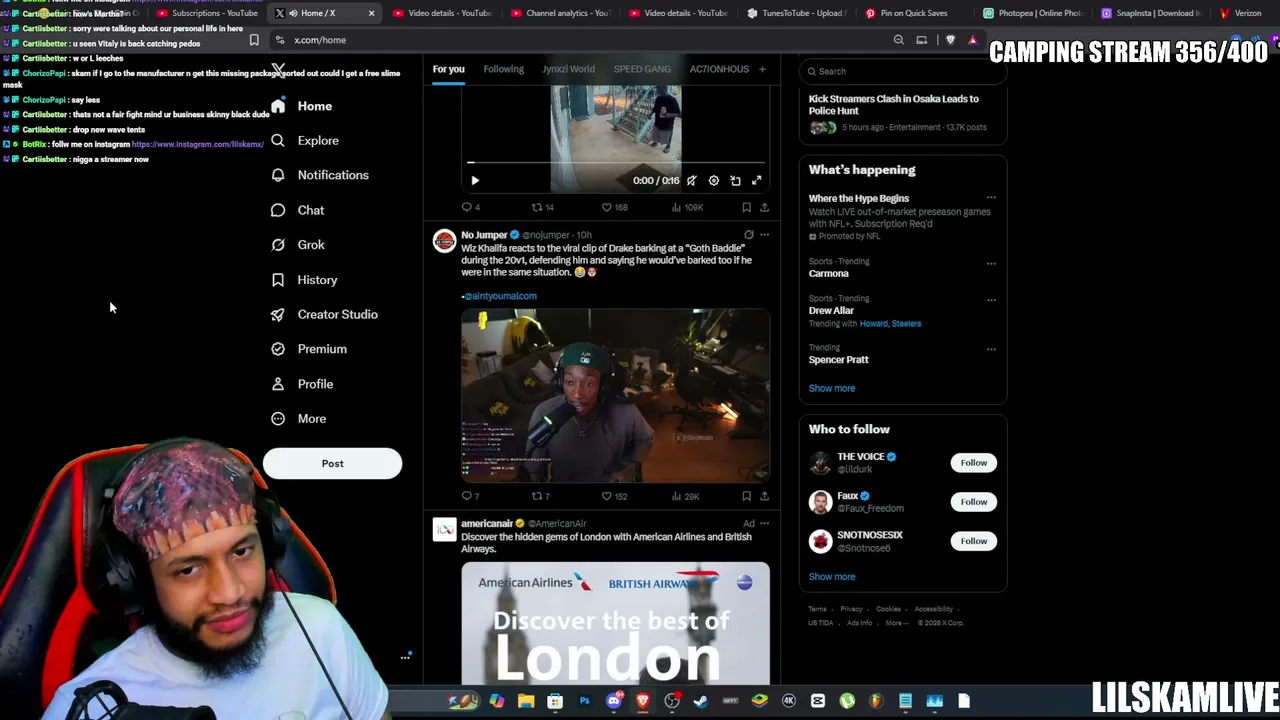Open the AC7IONHOUS timeline tab
1280x720 pixels.
coord(719,69)
